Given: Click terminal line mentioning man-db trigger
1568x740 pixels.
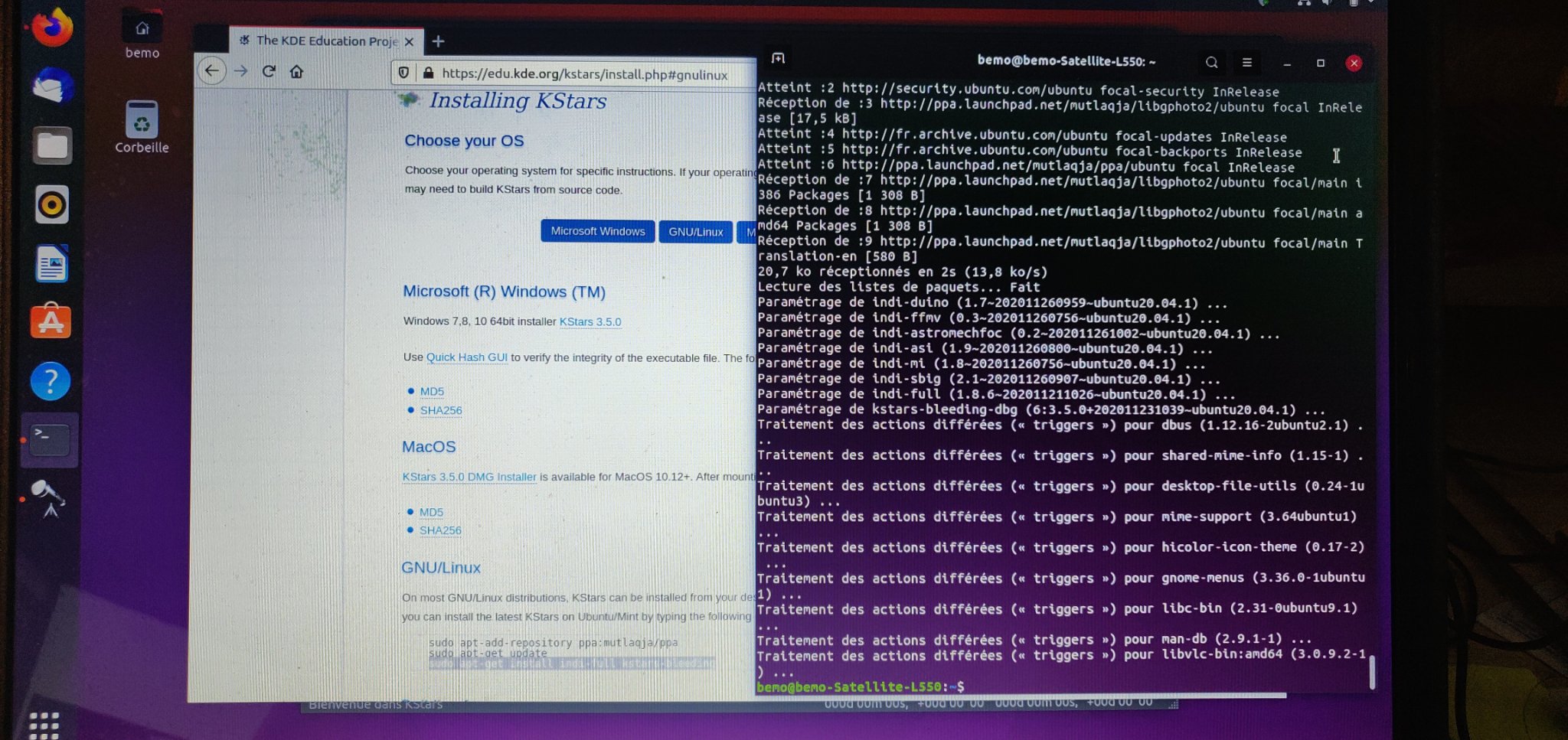Looking at the screenshot, I should pos(1034,639).
